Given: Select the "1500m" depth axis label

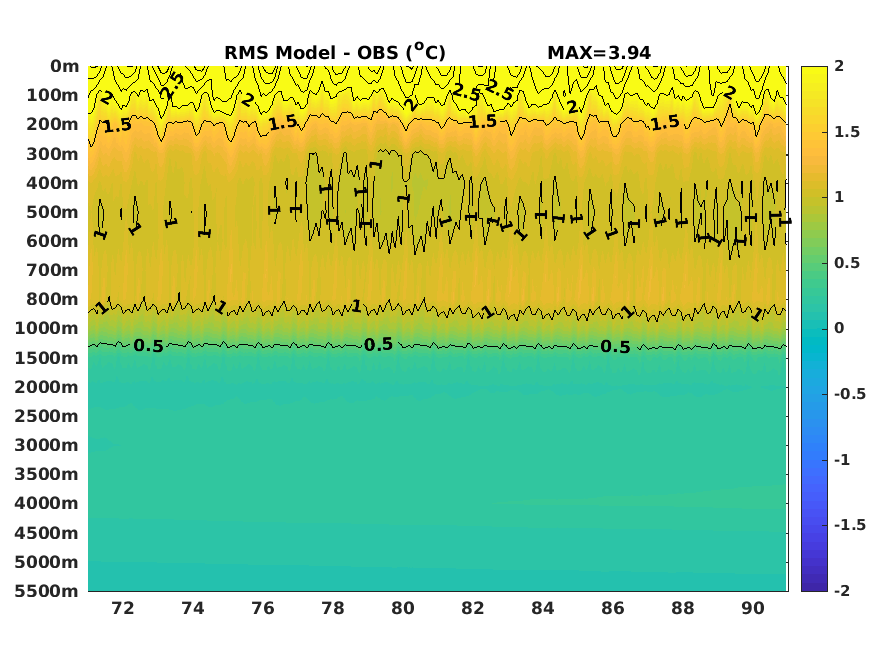Looking at the screenshot, I should pos(47,358).
